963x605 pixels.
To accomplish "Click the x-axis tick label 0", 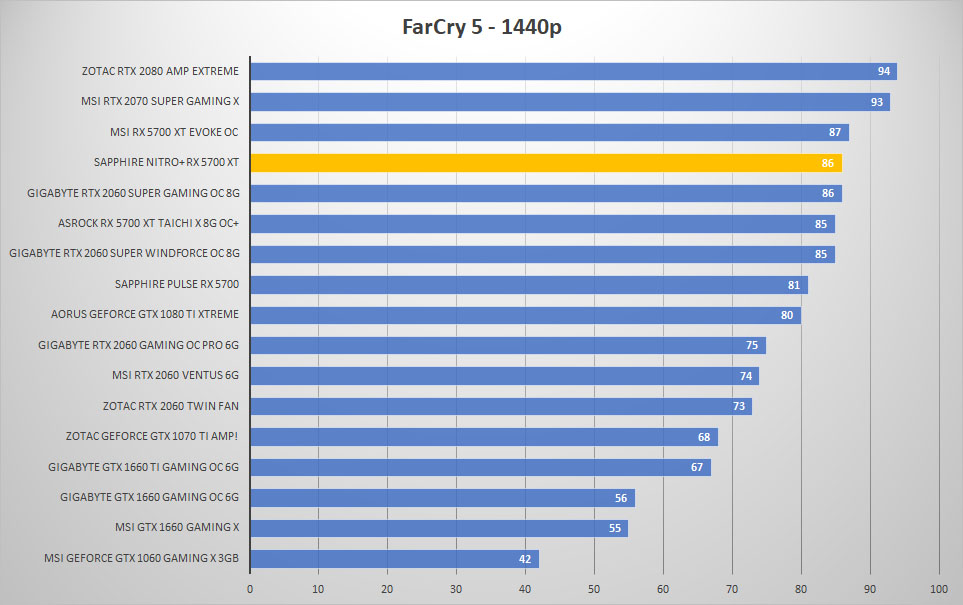I will point(250,589).
